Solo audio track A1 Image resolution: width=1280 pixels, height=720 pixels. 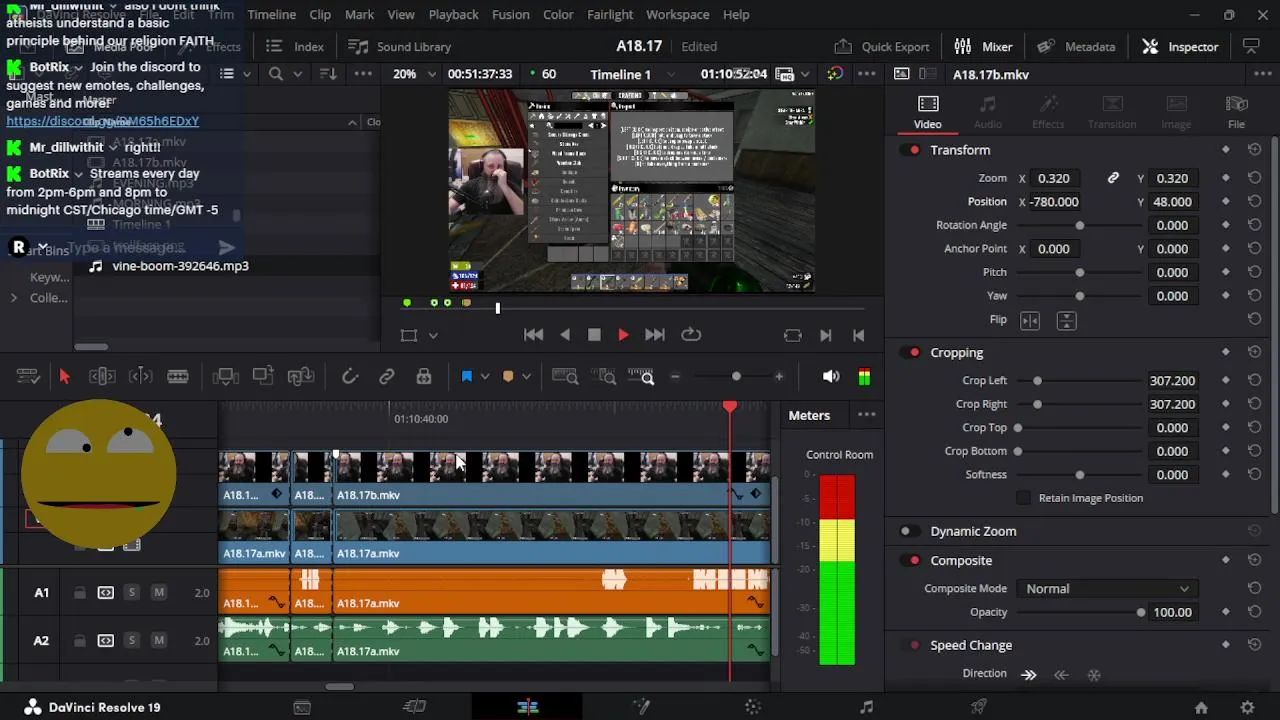(131, 593)
